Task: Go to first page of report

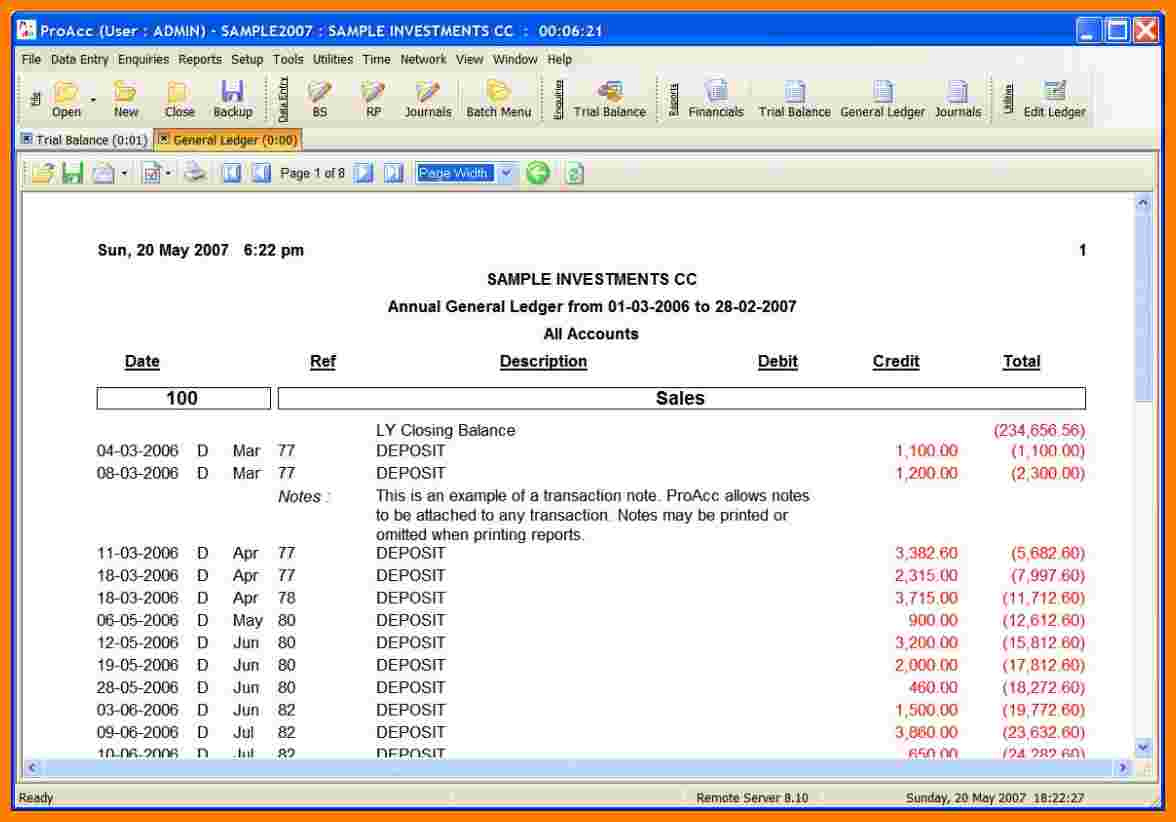Action: pyautogui.click(x=232, y=173)
